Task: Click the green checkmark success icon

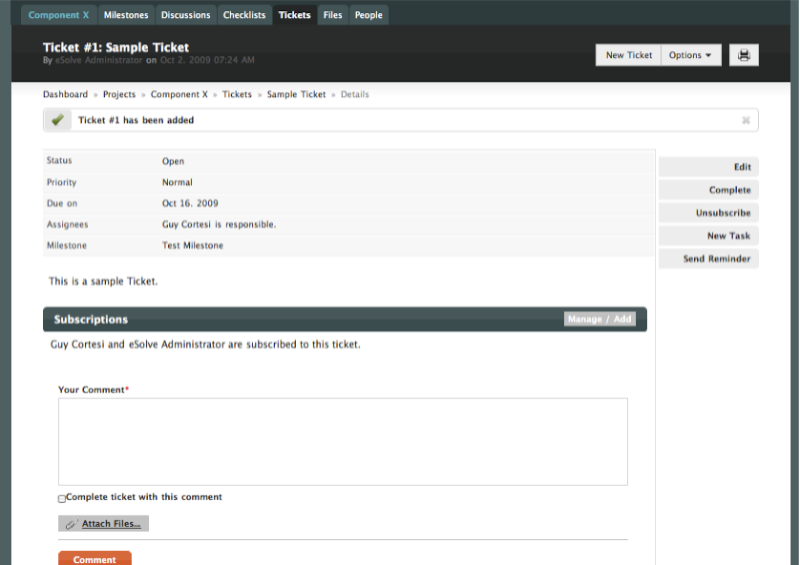Action: (x=58, y=120)
